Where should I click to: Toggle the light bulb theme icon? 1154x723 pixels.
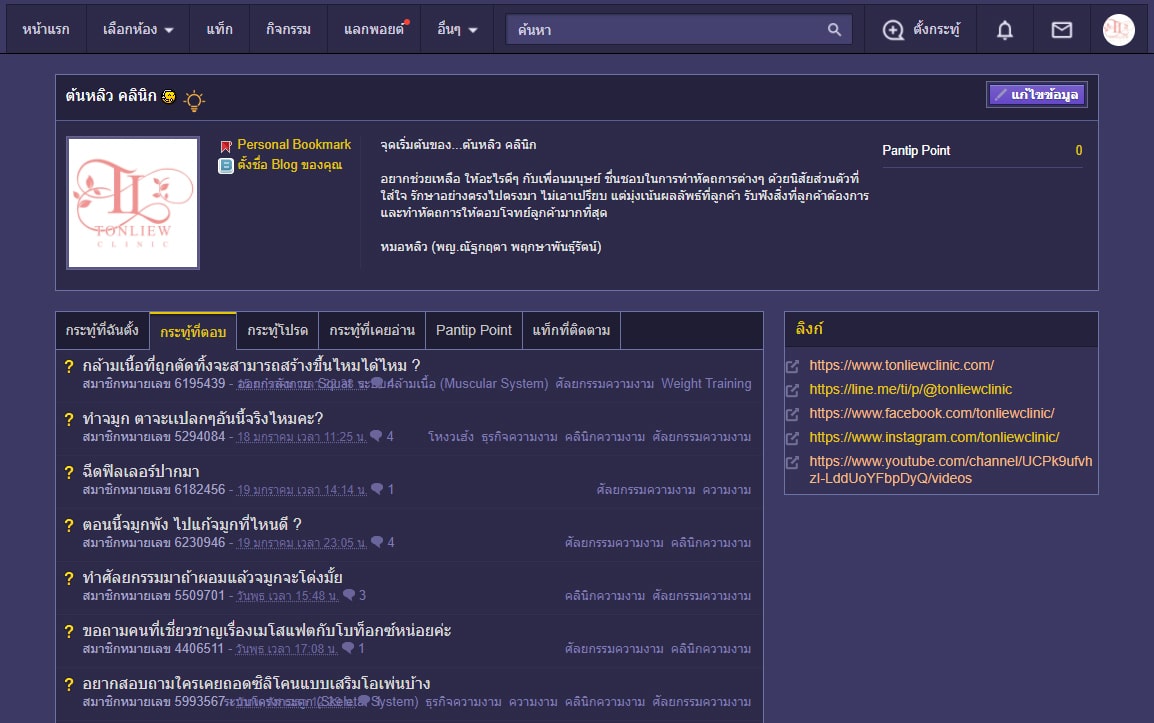[194, 99]
